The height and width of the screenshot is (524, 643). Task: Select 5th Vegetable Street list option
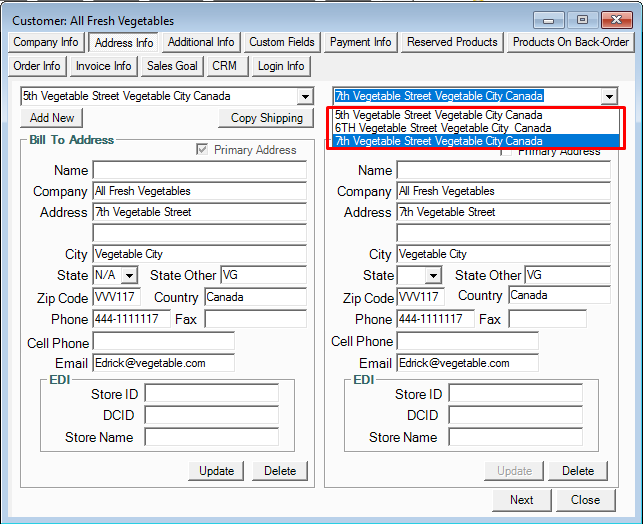[x=439, y=115]
